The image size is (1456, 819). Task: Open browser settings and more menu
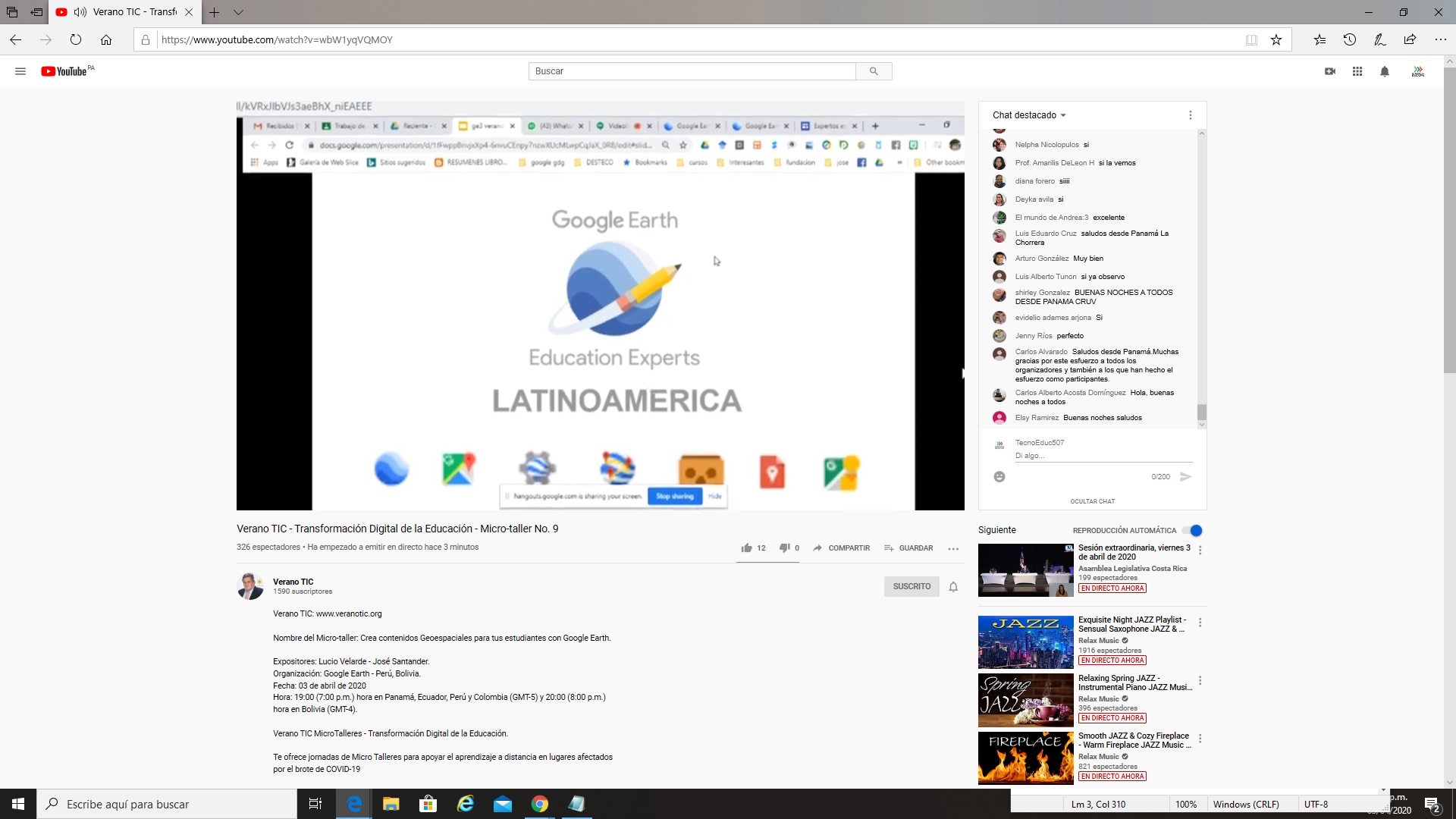1441,39
